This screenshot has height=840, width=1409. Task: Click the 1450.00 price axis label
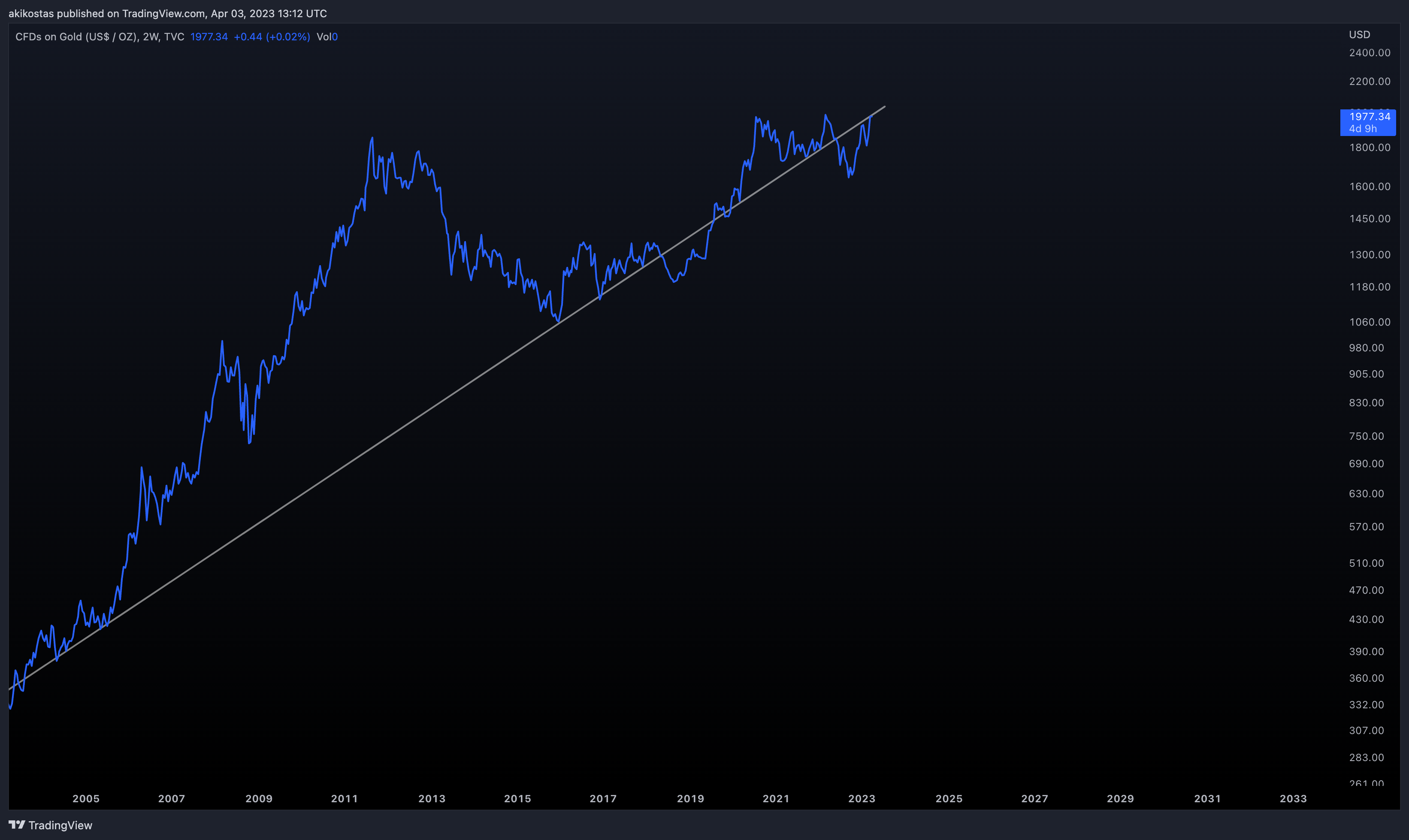pyautogui.click(x=1370, y=219)
